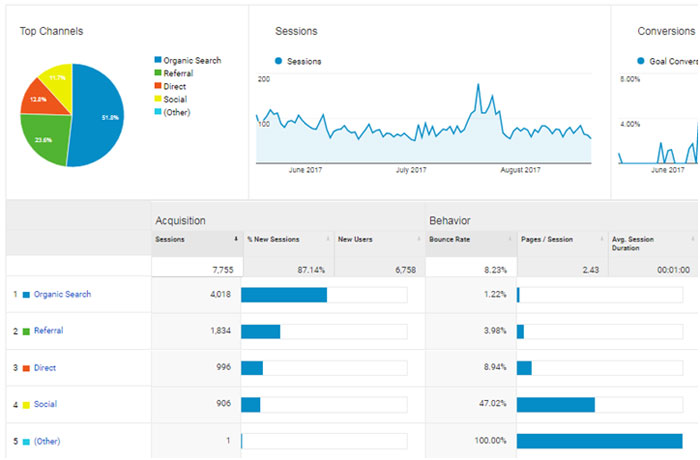Click the yellow square beside Social row
Image resolution: width=700 pixels, height=460 pixels.
click(x=26, y=405)
